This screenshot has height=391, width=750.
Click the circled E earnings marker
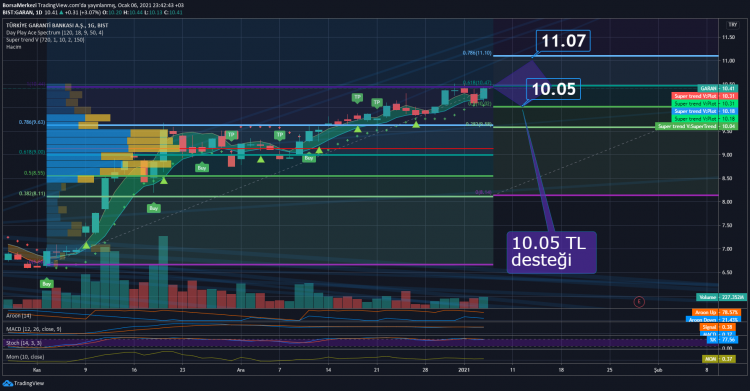[x=639, y=302]
